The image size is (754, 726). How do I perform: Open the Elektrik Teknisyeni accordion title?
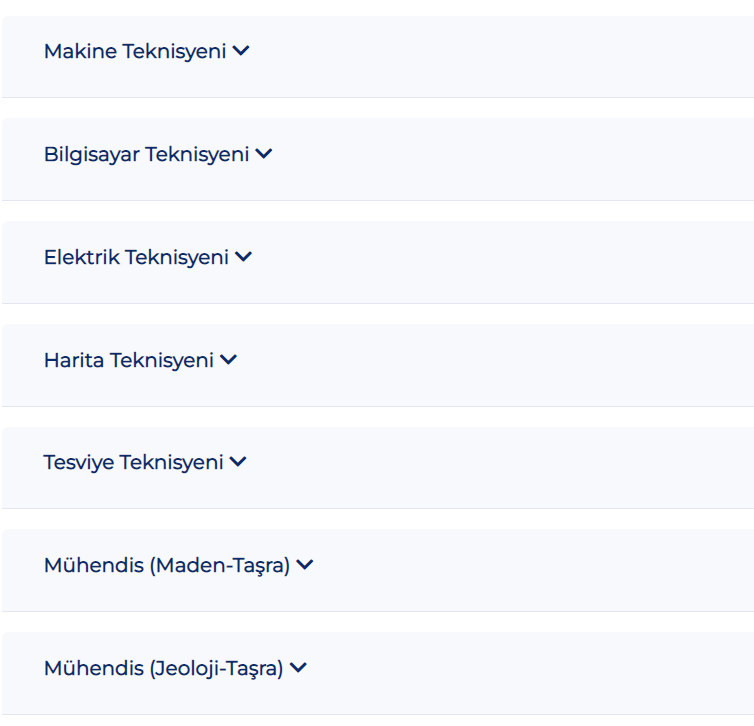(x=136, y=257)
